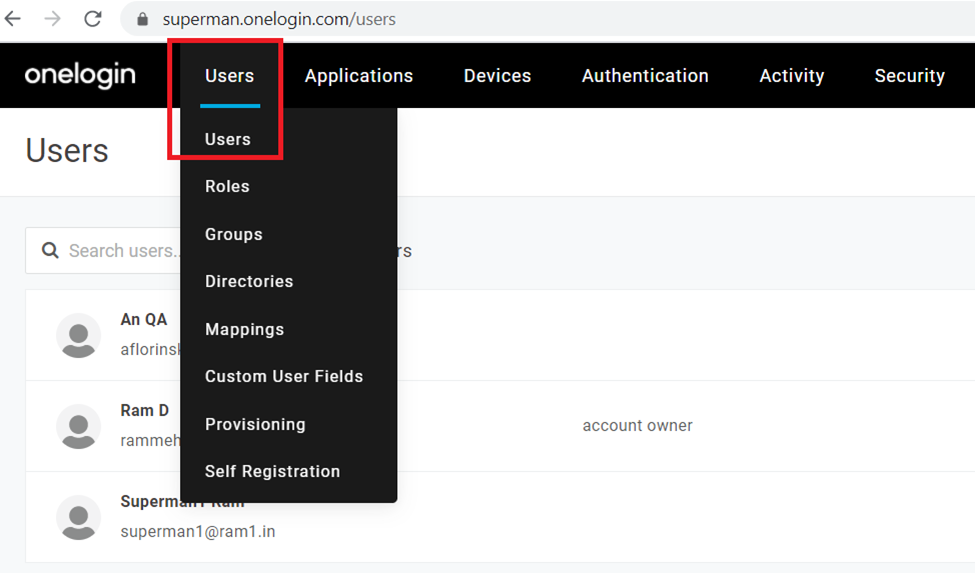Click the browser back arrow
This screenshot has height=573, width=975.
[x=13, y=19]
